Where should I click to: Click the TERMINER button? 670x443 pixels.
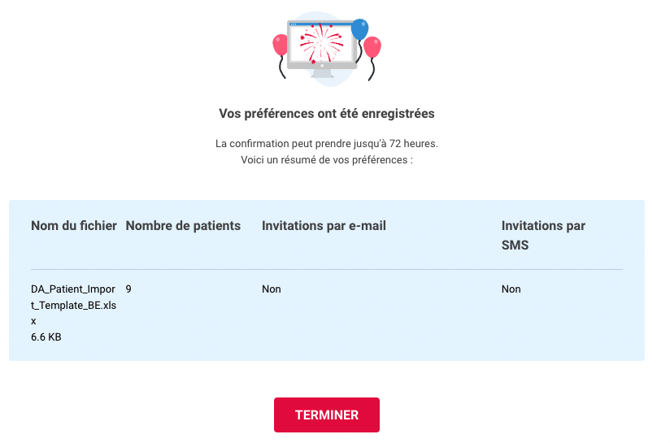[x=326, y=415]
